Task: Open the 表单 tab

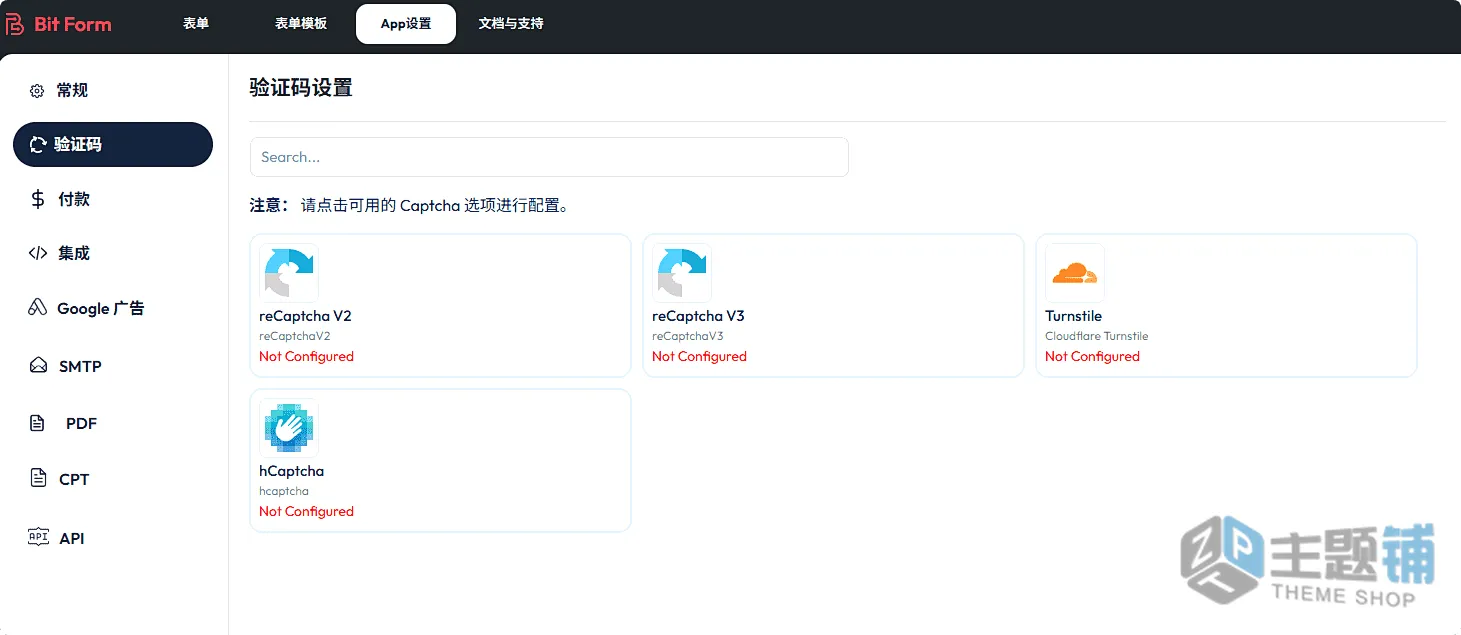Action: coord(196,23)
